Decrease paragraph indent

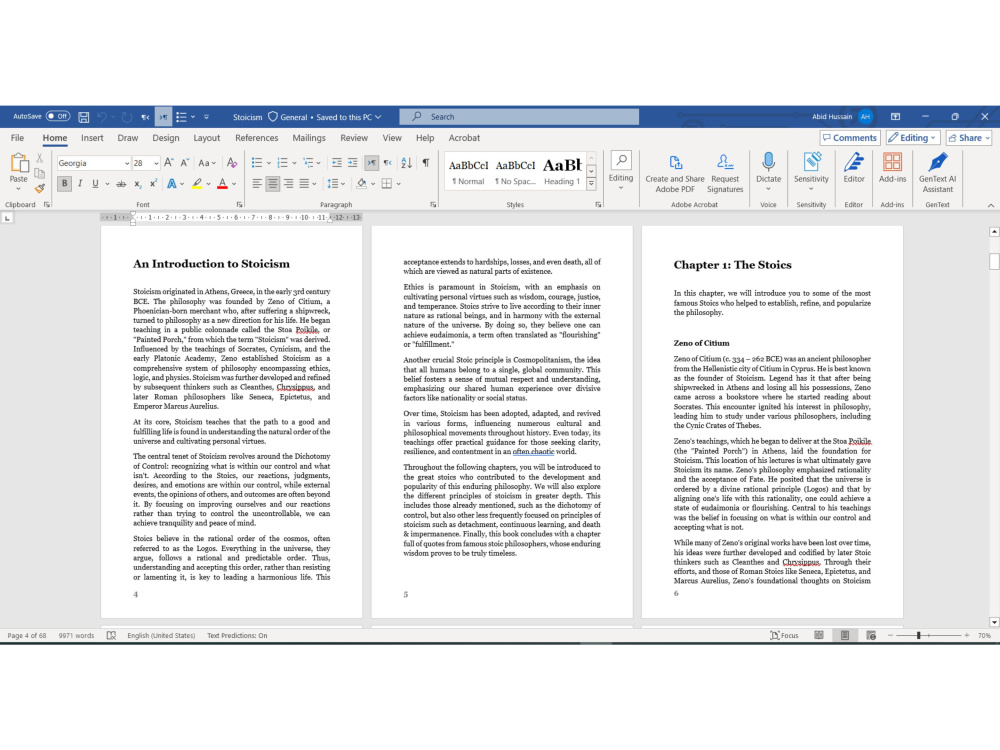tap(337, 163)
